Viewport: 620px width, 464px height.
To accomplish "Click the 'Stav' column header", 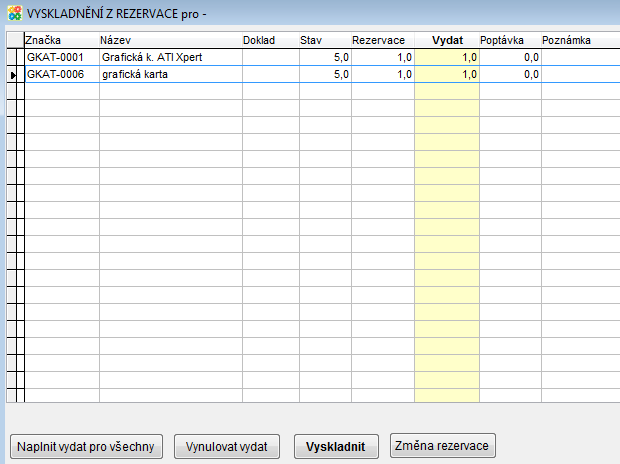I will click(325, 40).
